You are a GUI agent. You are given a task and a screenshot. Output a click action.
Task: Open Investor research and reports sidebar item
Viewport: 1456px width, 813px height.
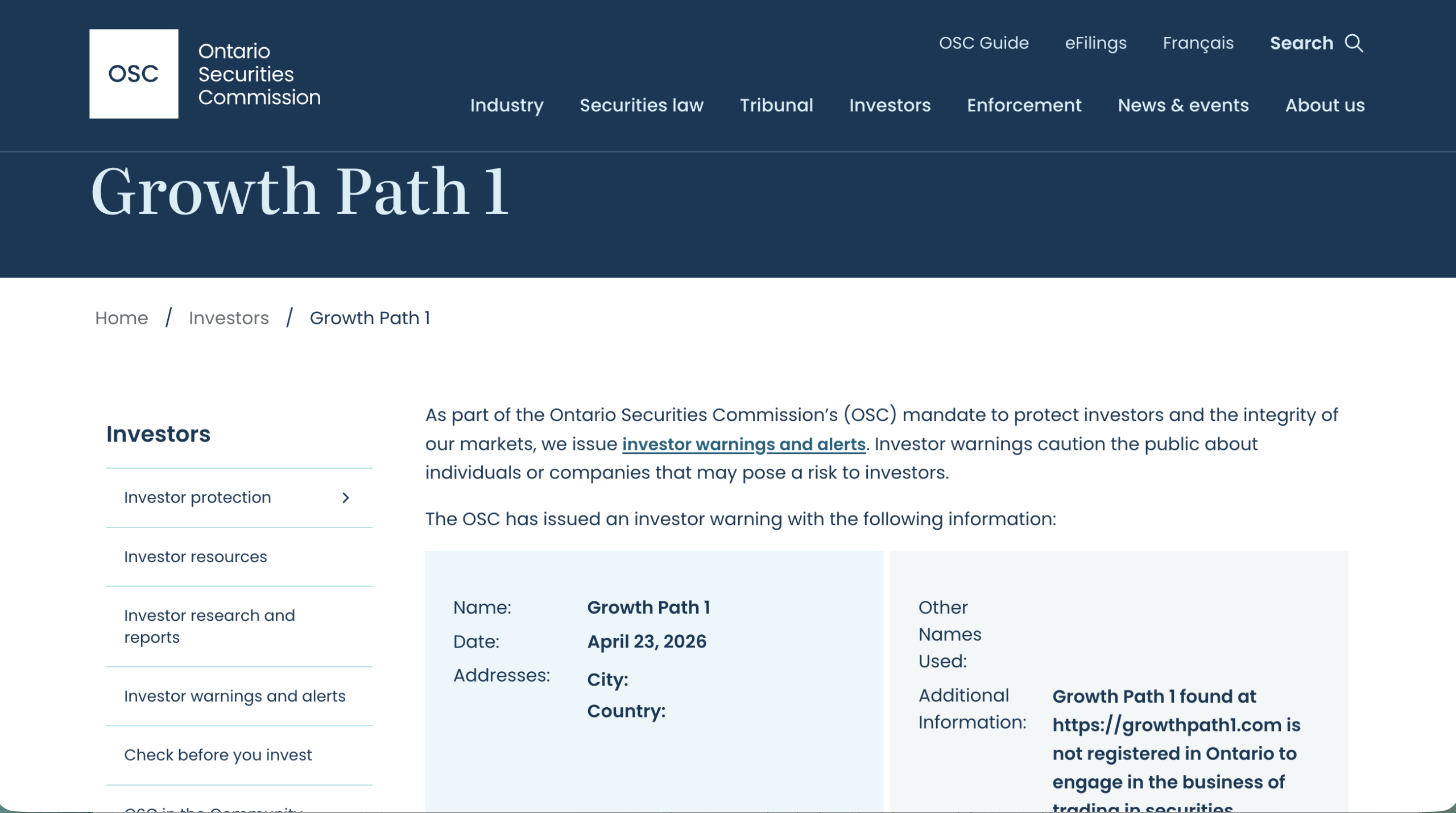tap(239, 626)
